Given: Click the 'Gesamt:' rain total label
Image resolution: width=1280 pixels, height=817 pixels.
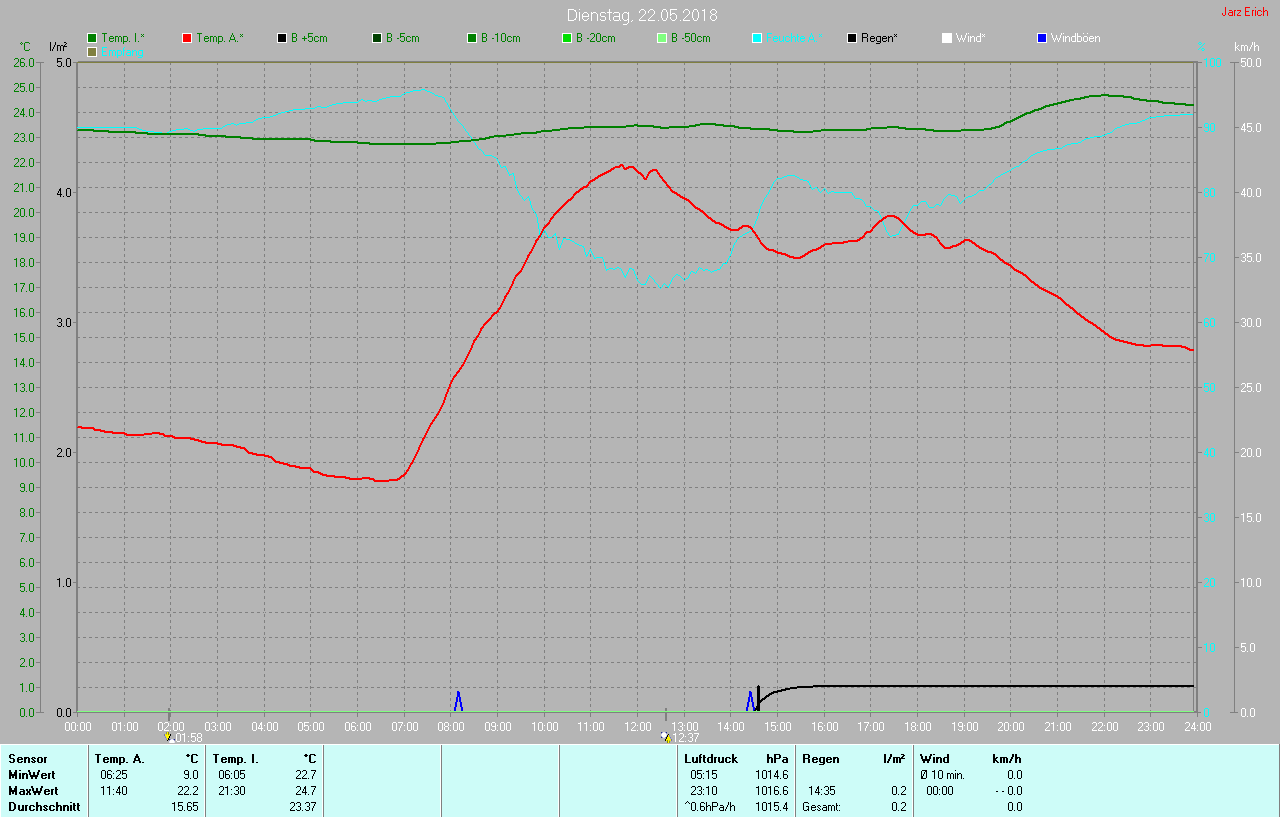Looking at the screenshot, I should pyautogui.click(x=821, y=807).
